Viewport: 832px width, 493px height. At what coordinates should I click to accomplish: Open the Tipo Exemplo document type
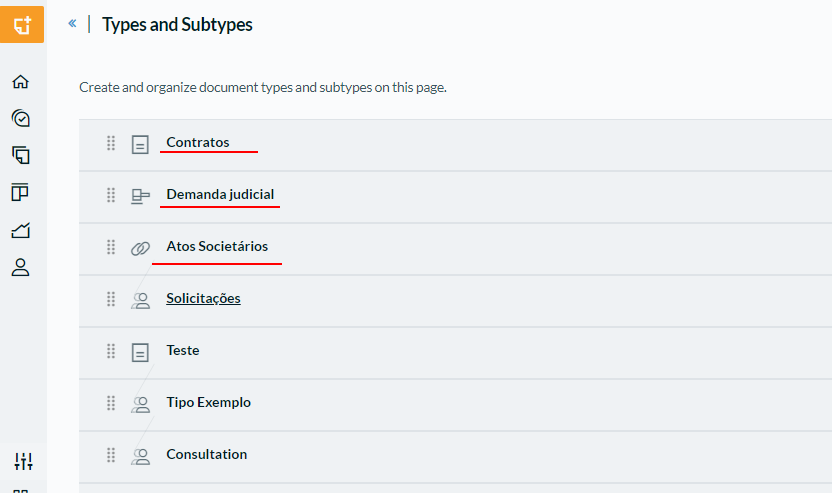[209, 402]
